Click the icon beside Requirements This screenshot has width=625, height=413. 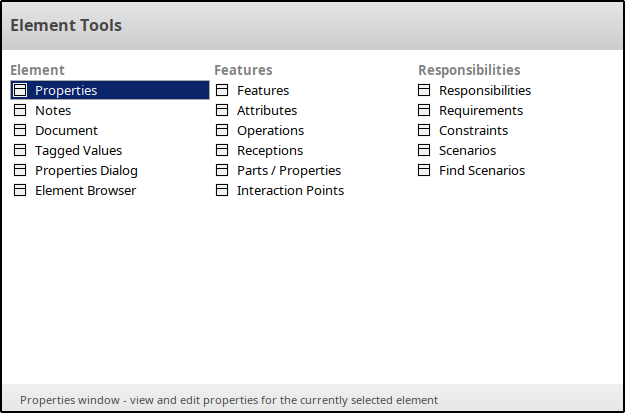(x=424, y=110)
